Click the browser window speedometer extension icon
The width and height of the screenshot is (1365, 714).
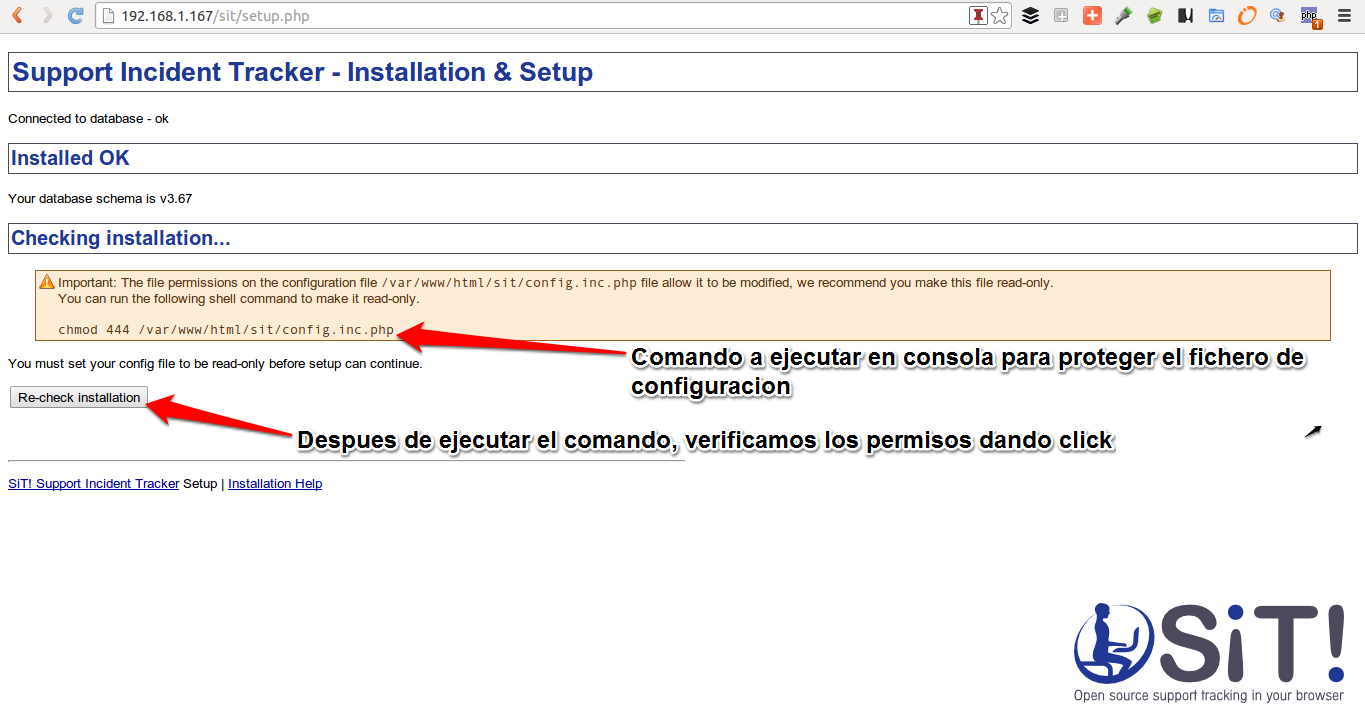[x=1215, y=15]
